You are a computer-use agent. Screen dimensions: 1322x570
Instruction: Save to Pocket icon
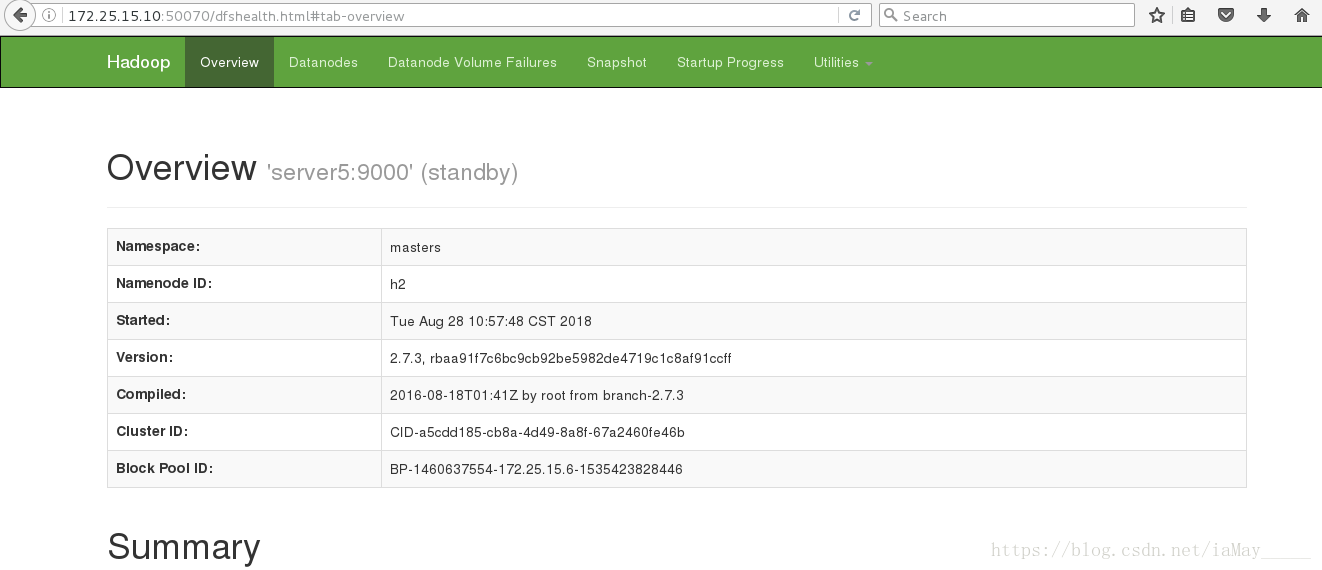[x=1225, y=15]
